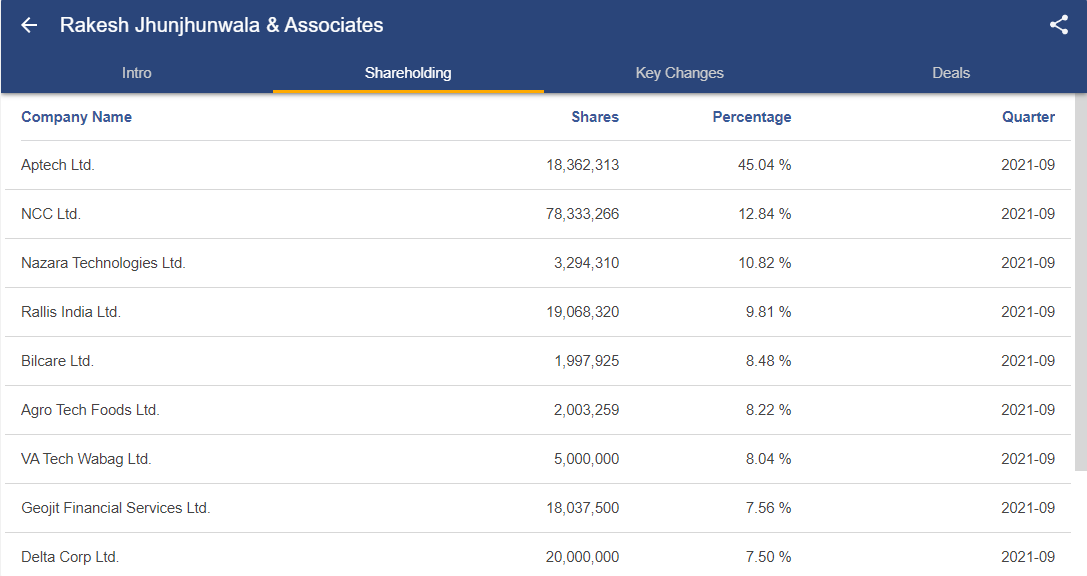Click the 10.82 % percentage cell

[765, 263]
